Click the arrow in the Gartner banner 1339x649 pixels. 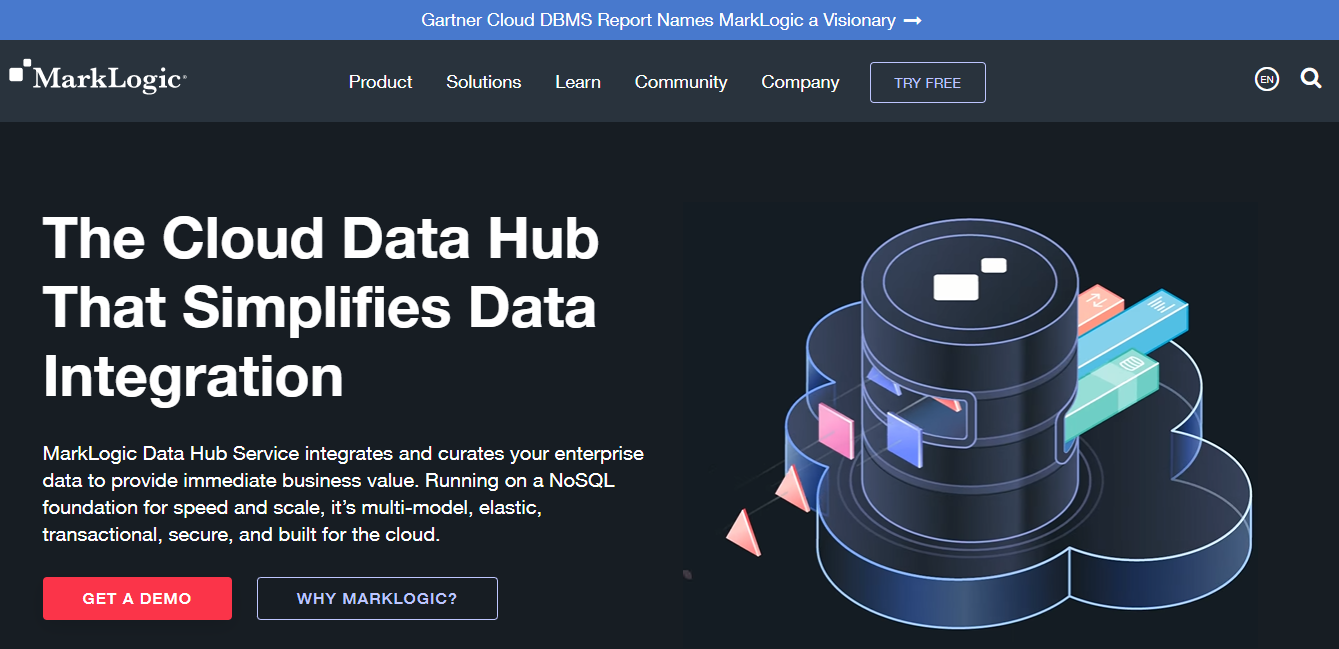click(912, 20)
